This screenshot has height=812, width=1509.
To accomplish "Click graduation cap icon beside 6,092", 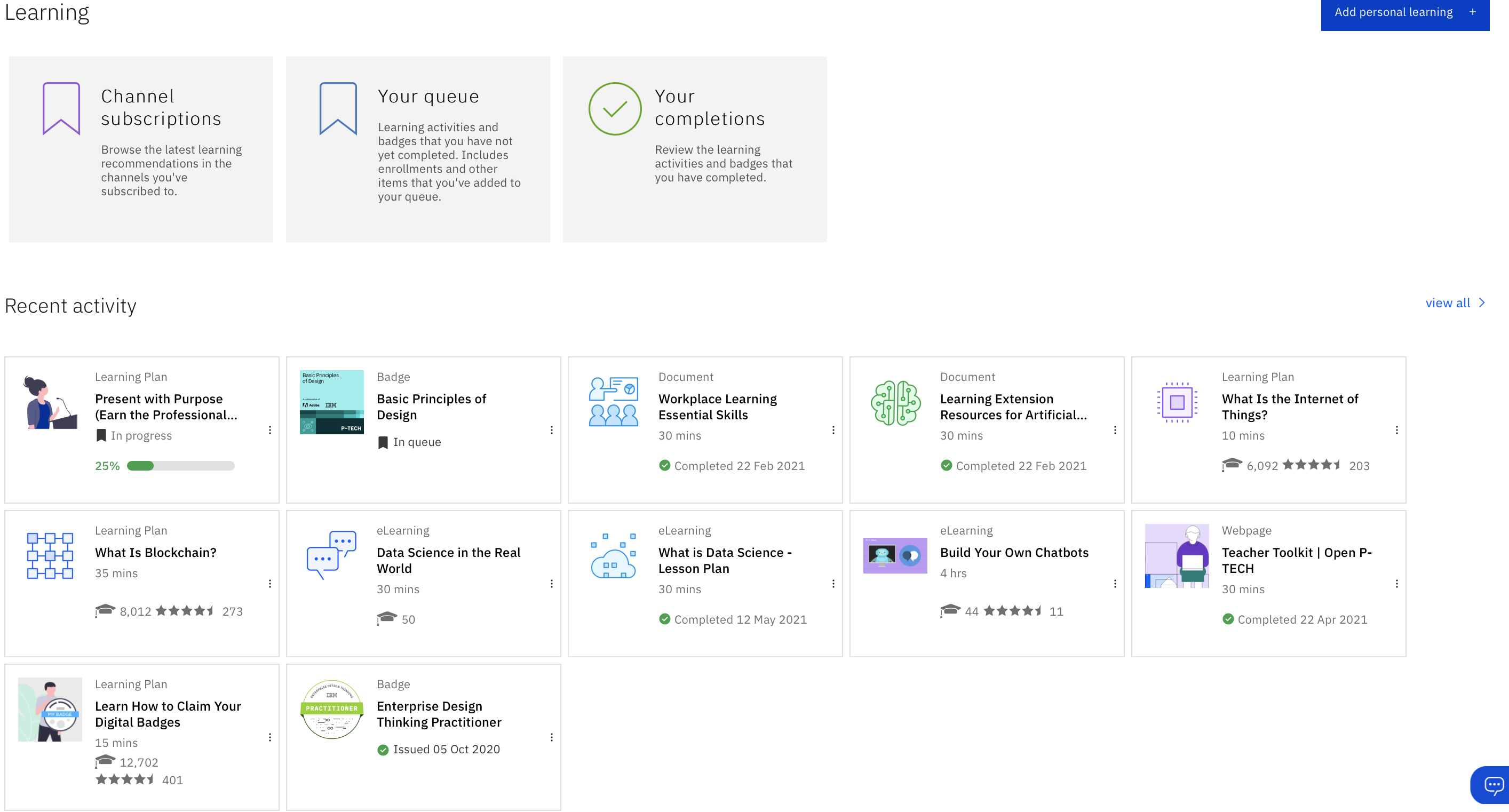I will click(x=1232, y=465).
